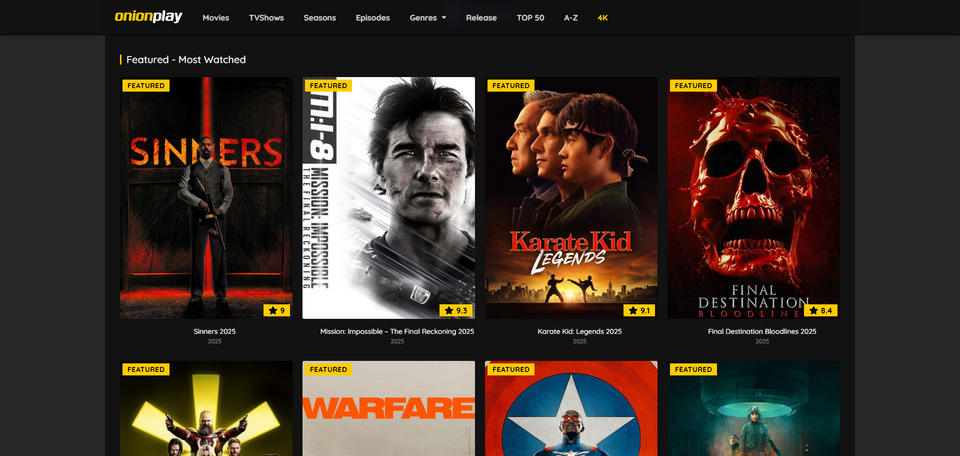The image size is (960, 456).
Task: Click year 2025 under Final Destination Bloodlines
Action: pos(762,342)
